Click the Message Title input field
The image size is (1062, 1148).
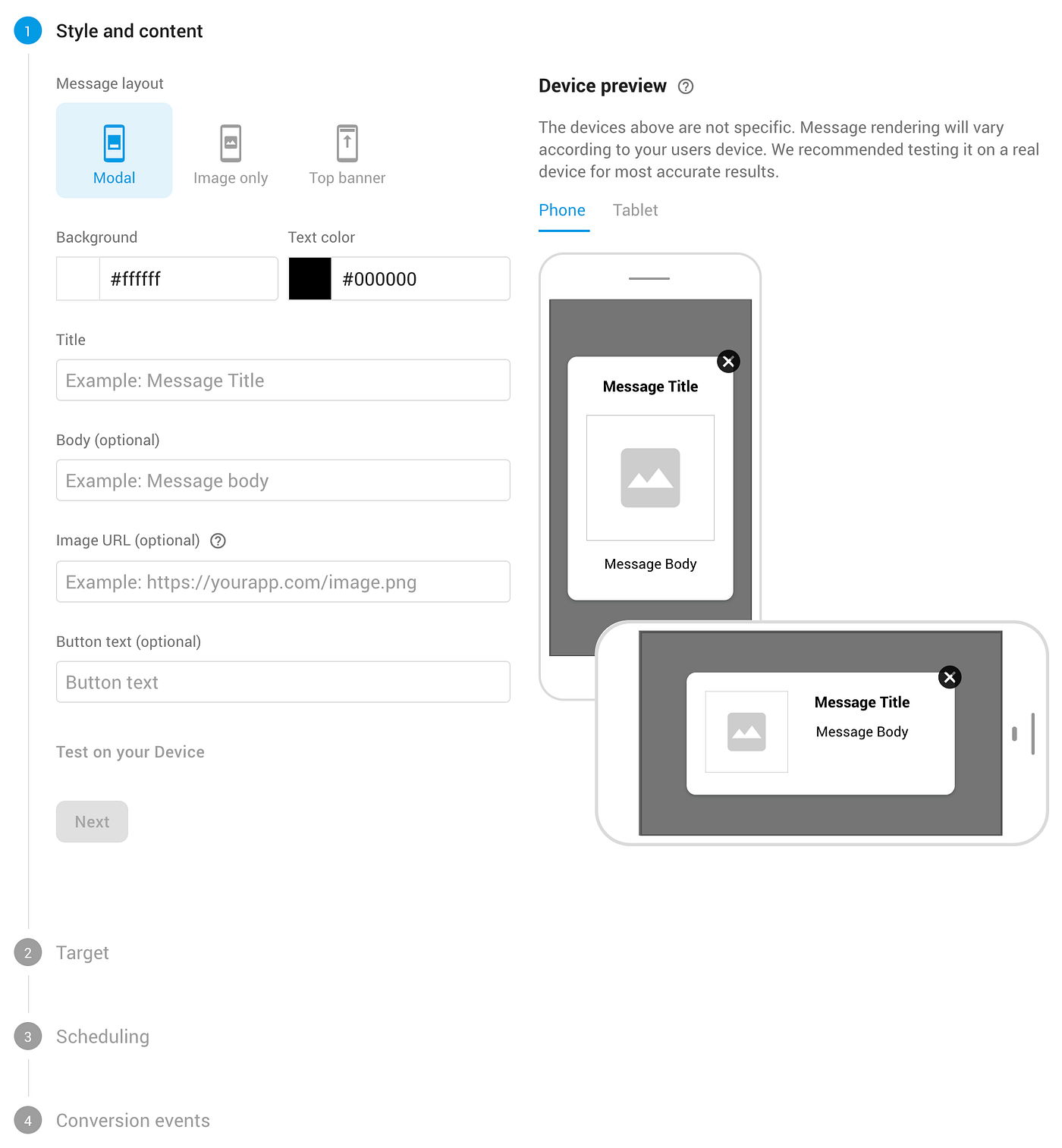coord(282,380)
